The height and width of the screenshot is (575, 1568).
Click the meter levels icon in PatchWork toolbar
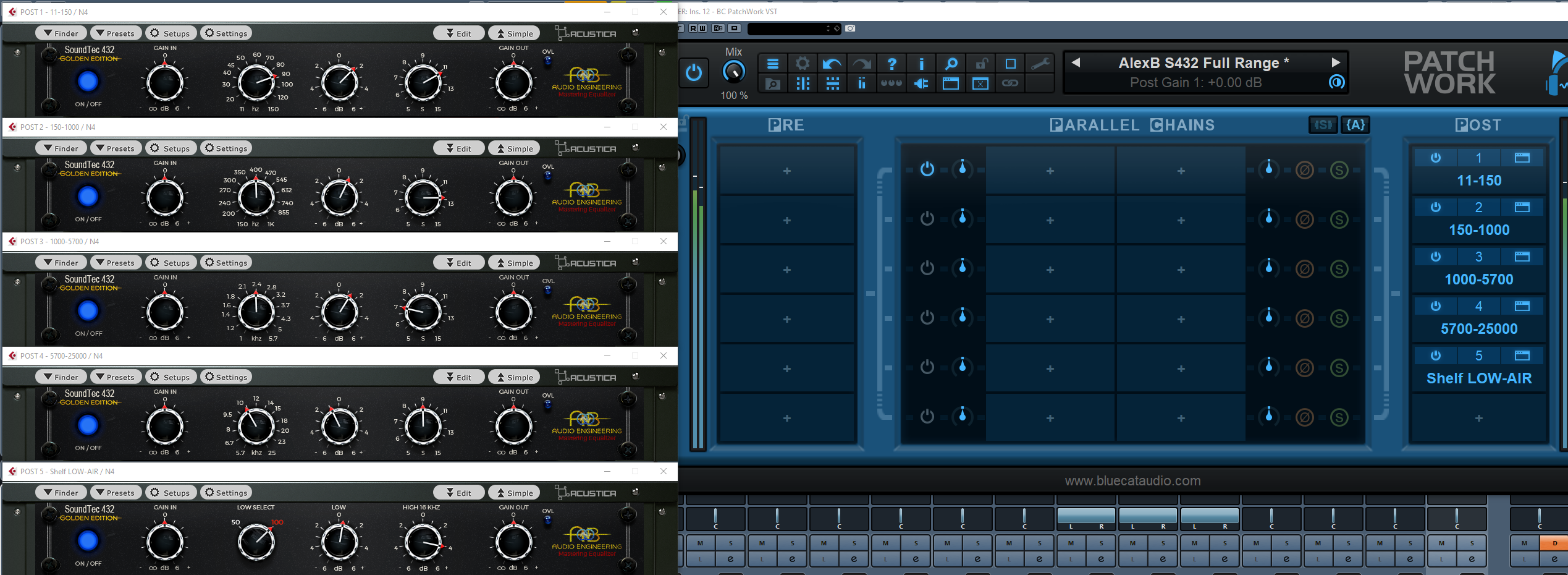[x=861, y=83]
